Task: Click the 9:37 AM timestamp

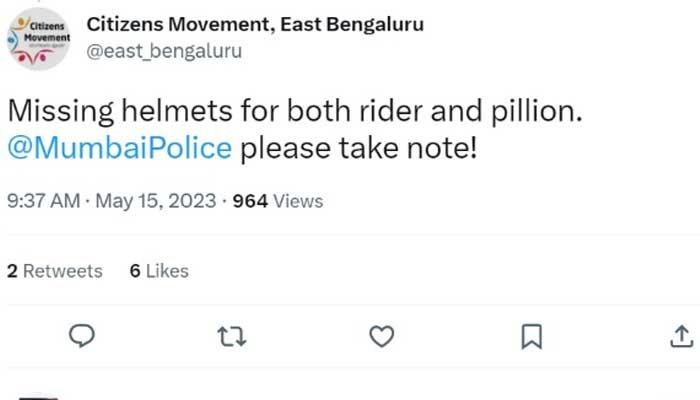Action: 43,201
